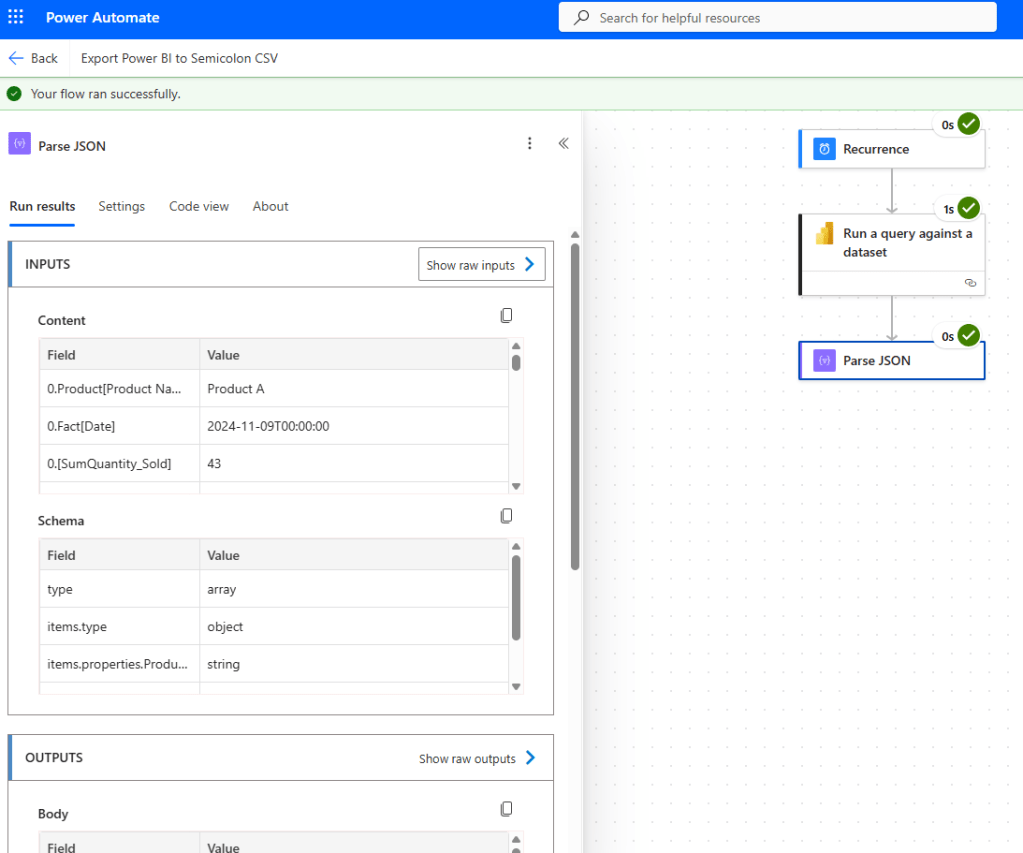This screenshot has height=853, width=1023.
Task: Click the search for helpful resources field
Action: (x=777, y=17)
